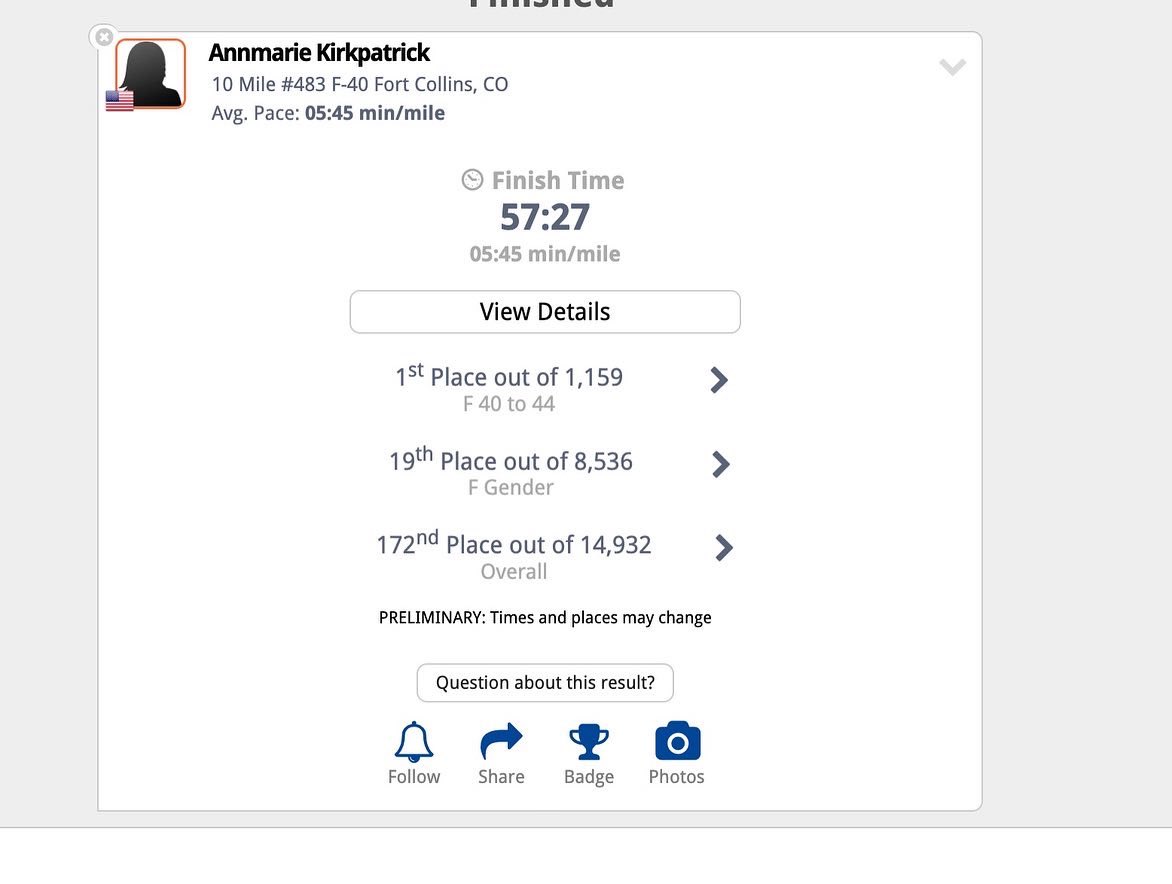
Task: Select the 1st Place out of 1,159 row
Action: coord(508,378)
